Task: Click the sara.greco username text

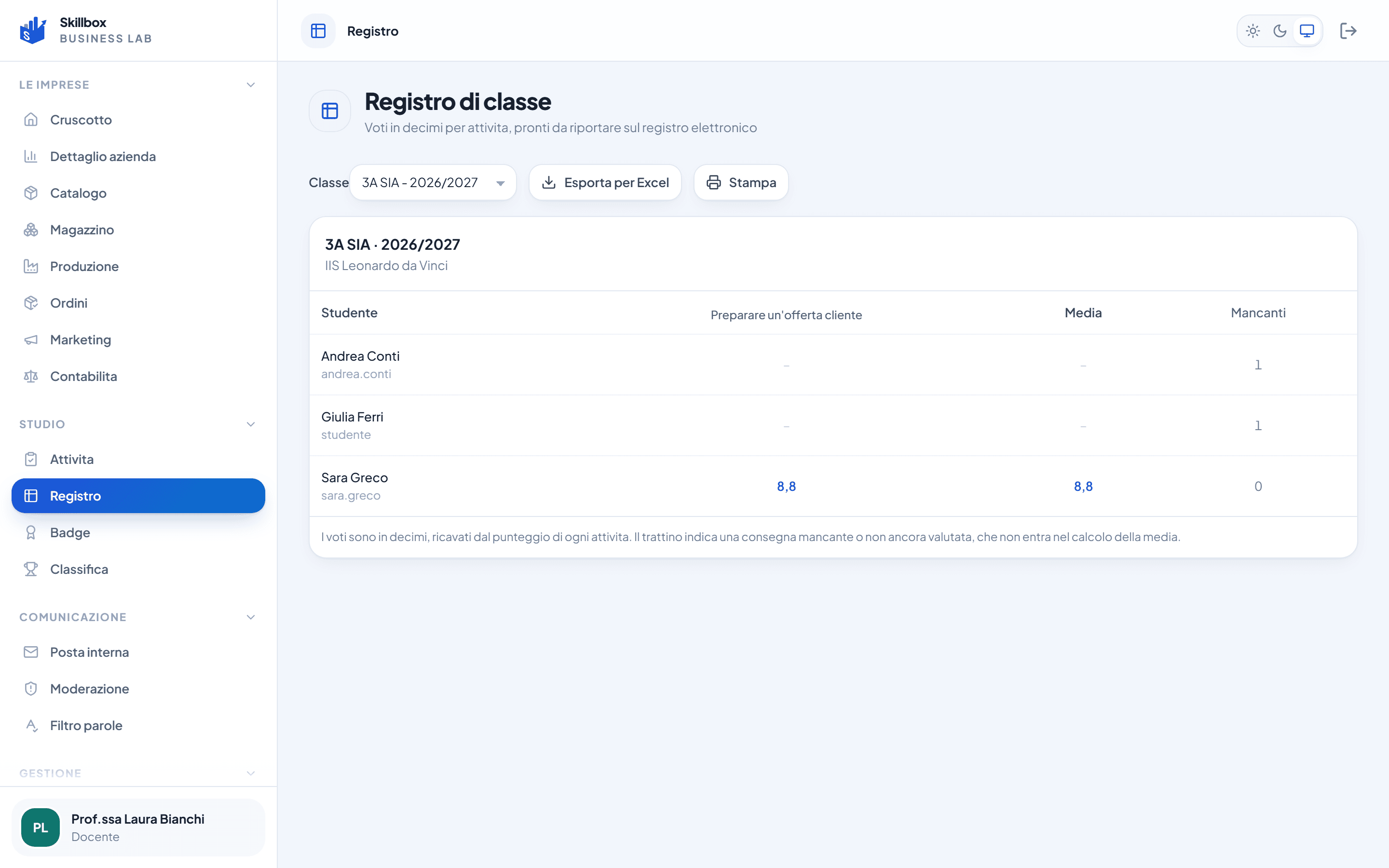Action: [351, 495]
